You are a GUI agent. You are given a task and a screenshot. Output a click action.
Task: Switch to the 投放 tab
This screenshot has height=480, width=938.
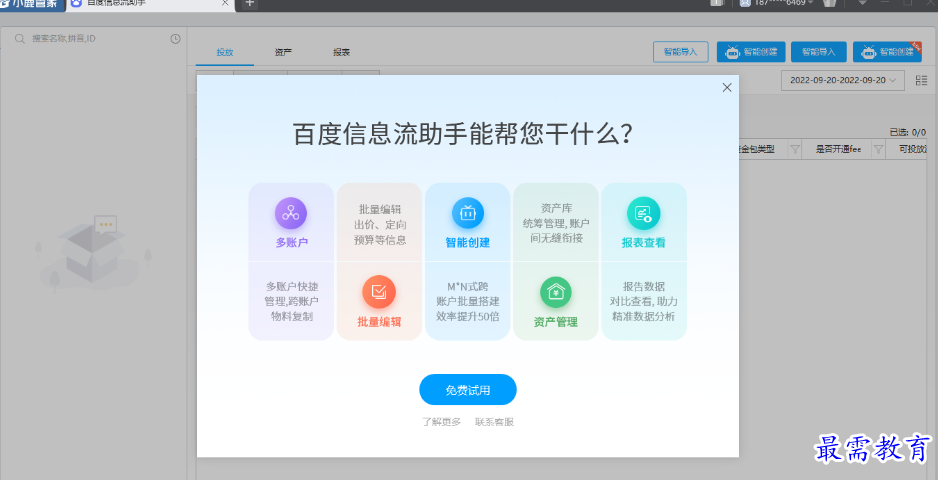(225, 52)
